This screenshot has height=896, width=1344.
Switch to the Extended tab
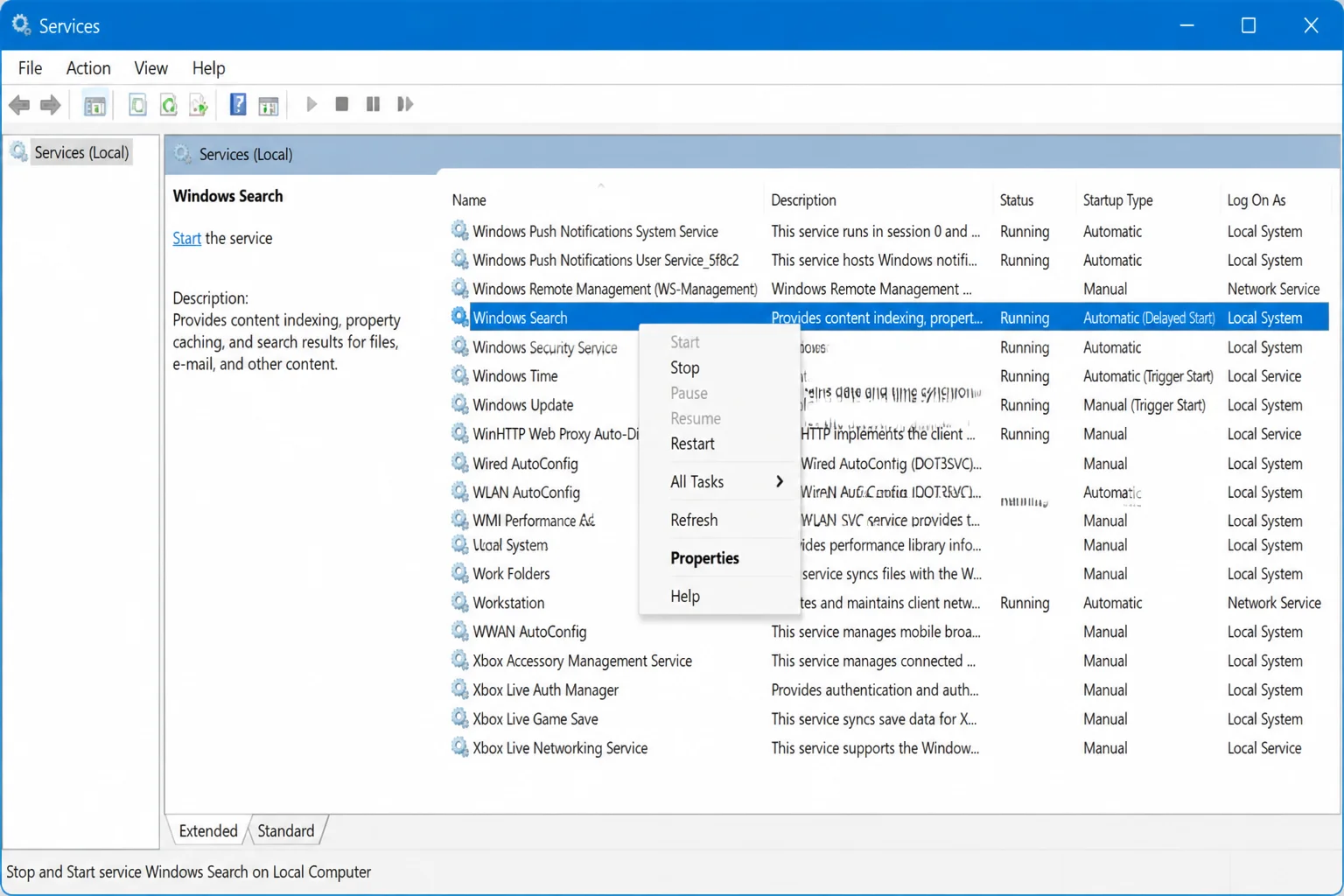pyautogui.click(x=208, y=830)
